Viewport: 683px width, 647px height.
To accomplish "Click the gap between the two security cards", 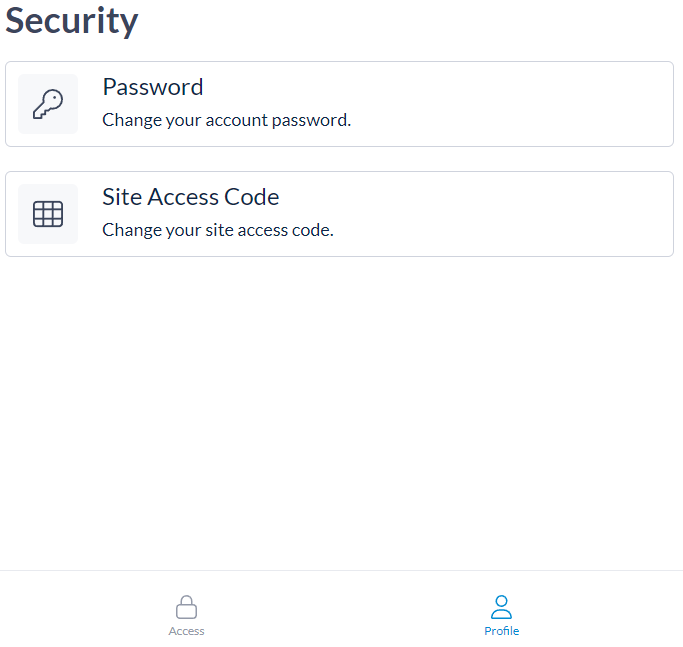I will pyautogui.click(x=340, y=159).
